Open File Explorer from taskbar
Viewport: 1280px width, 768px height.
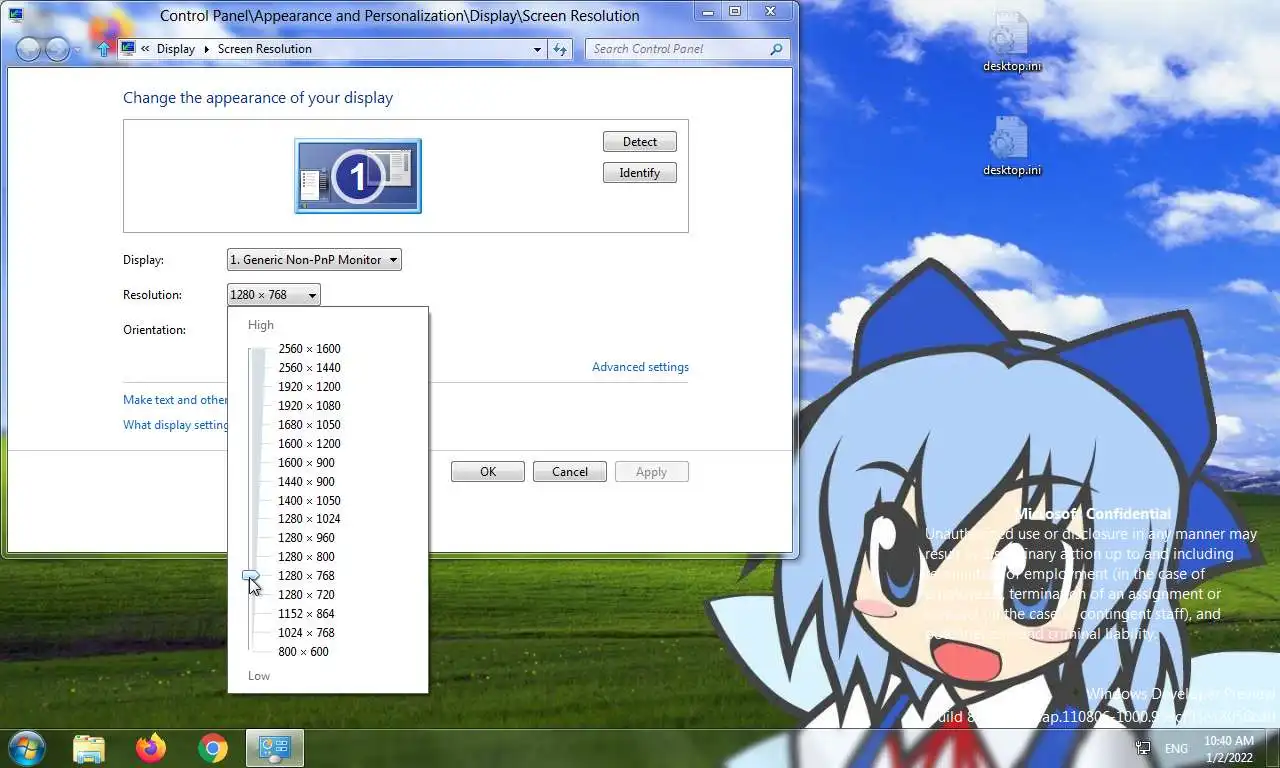(x=89, y=748)
